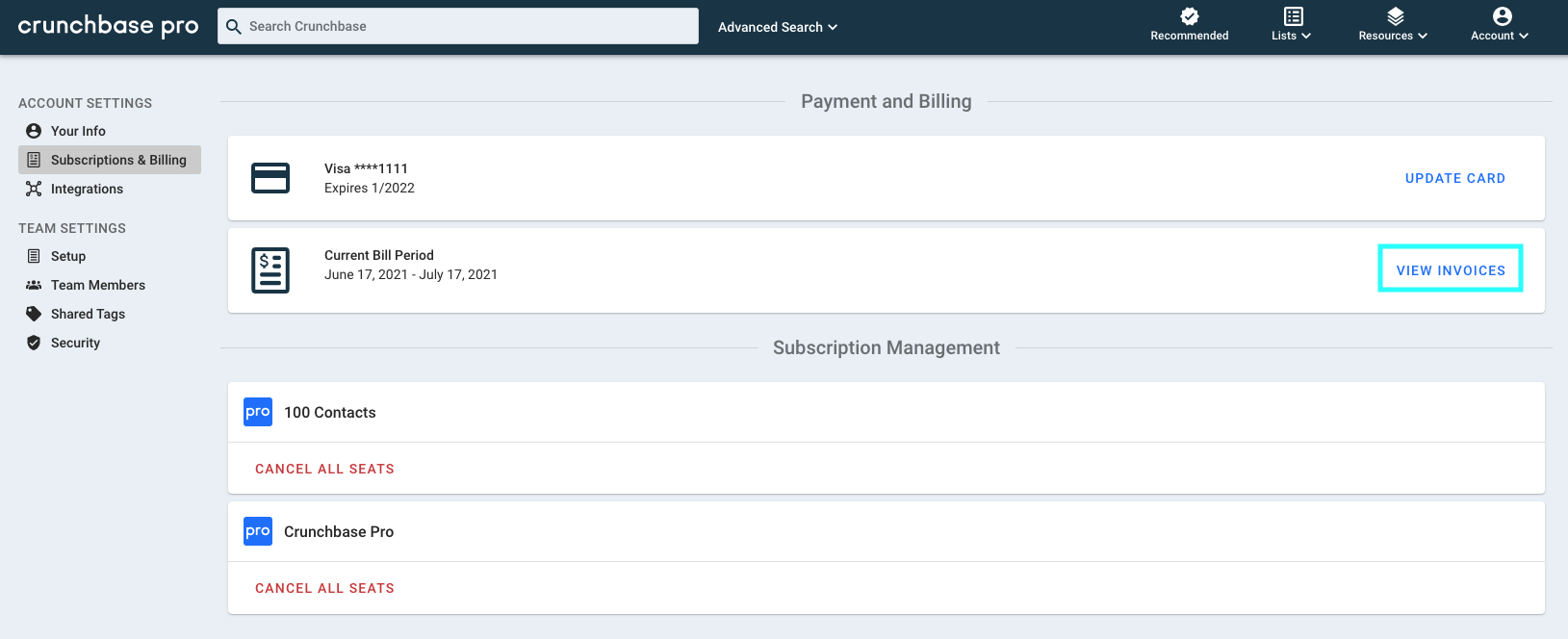Click the Account avatar icon
Screen dimensions: 1568x639
tap(1503, 16)
